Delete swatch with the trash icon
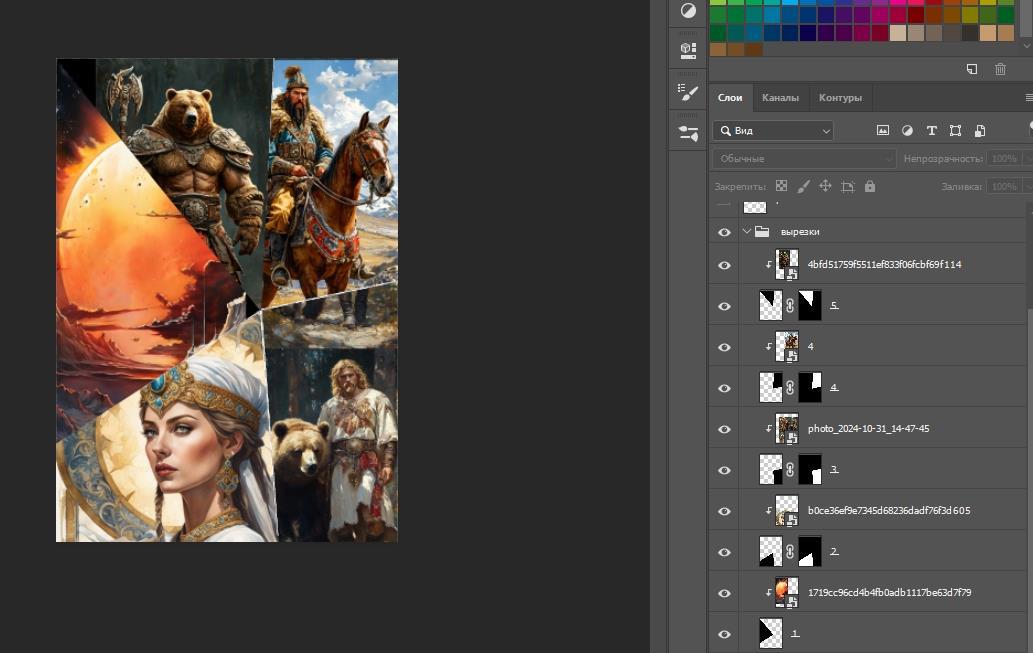Screen dimensions: 1033x653 tap(1000, 69)
